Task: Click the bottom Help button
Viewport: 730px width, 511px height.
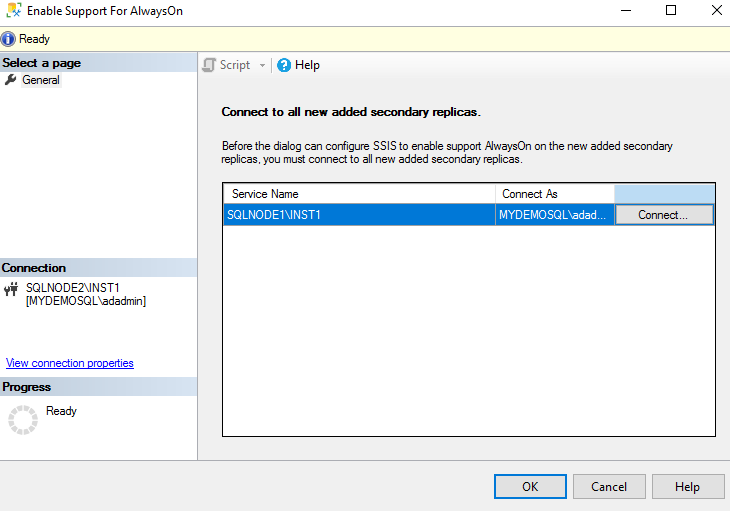Action: [x=687, y=487]
